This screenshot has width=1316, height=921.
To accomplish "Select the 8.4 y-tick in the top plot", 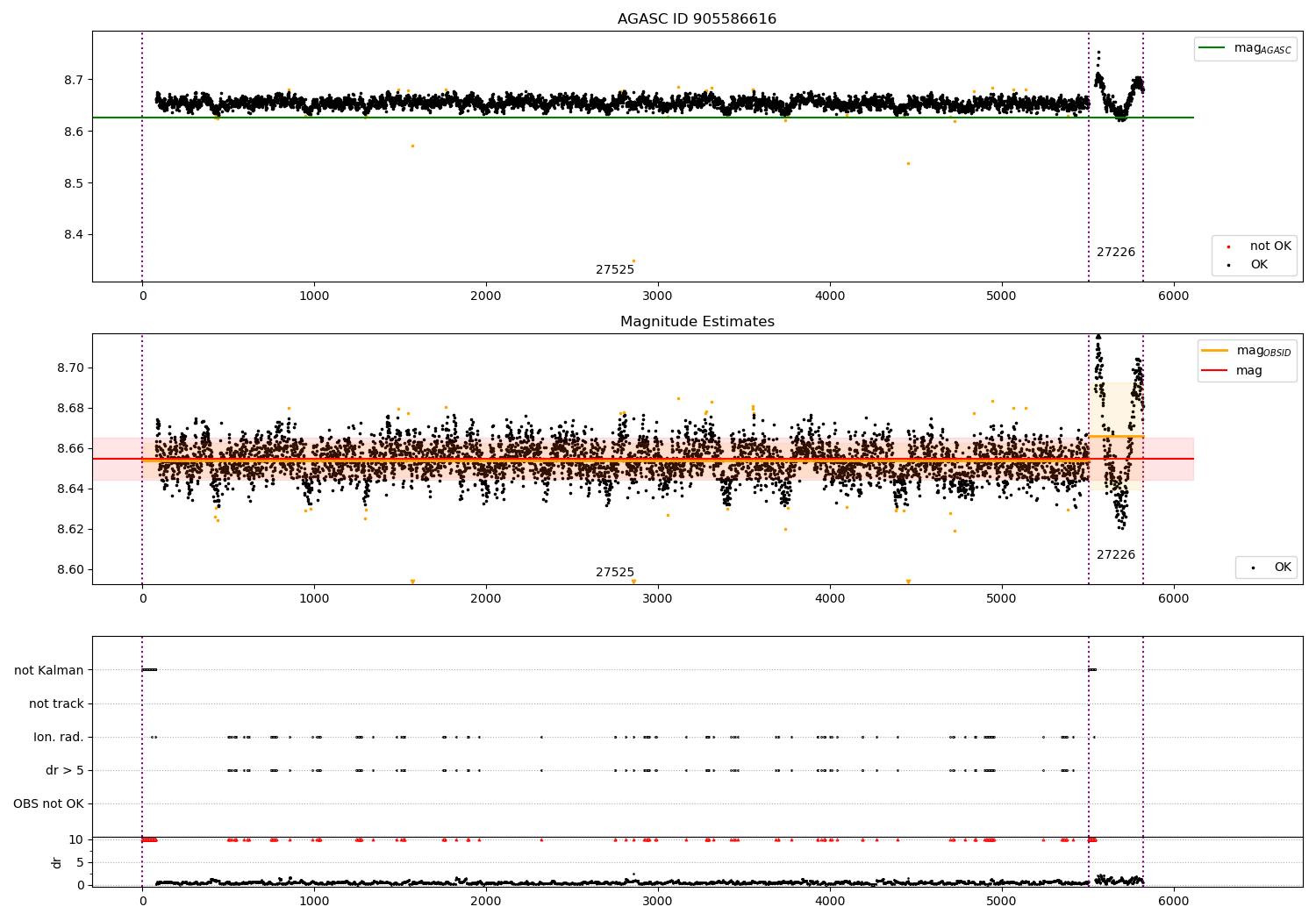I will click(x=74, y=235).
